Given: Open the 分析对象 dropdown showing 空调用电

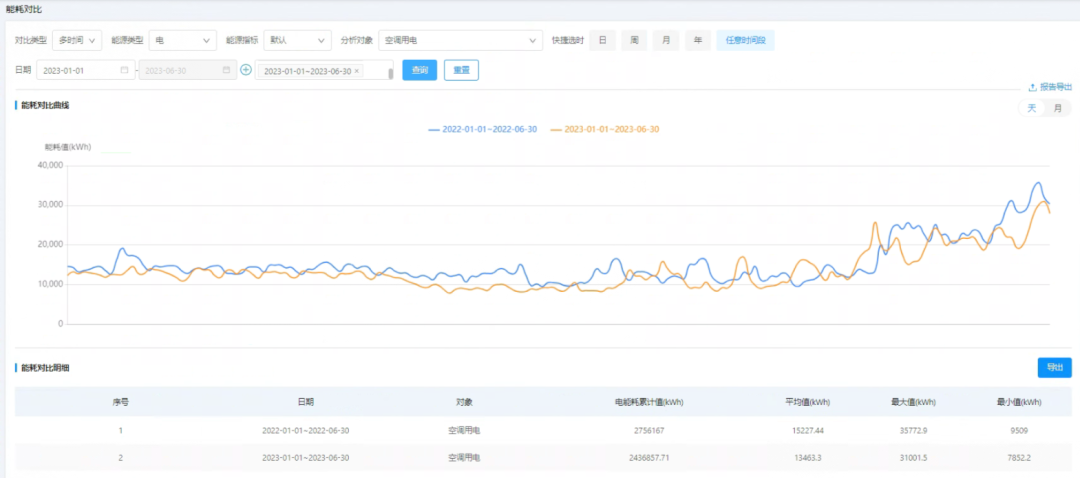Looking at the screenshot, I should click(x=460, y=40).
